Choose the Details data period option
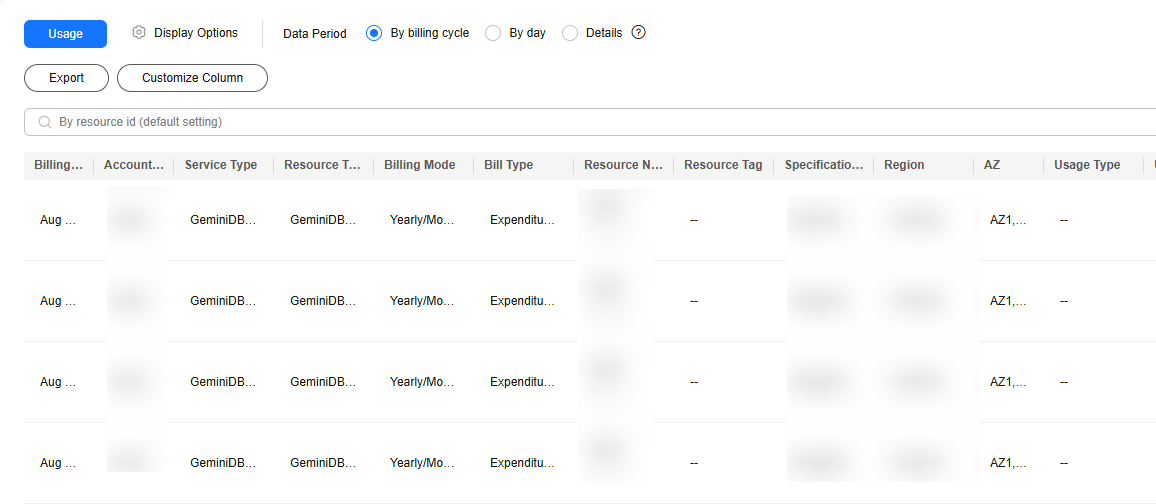 click(570, 33)
